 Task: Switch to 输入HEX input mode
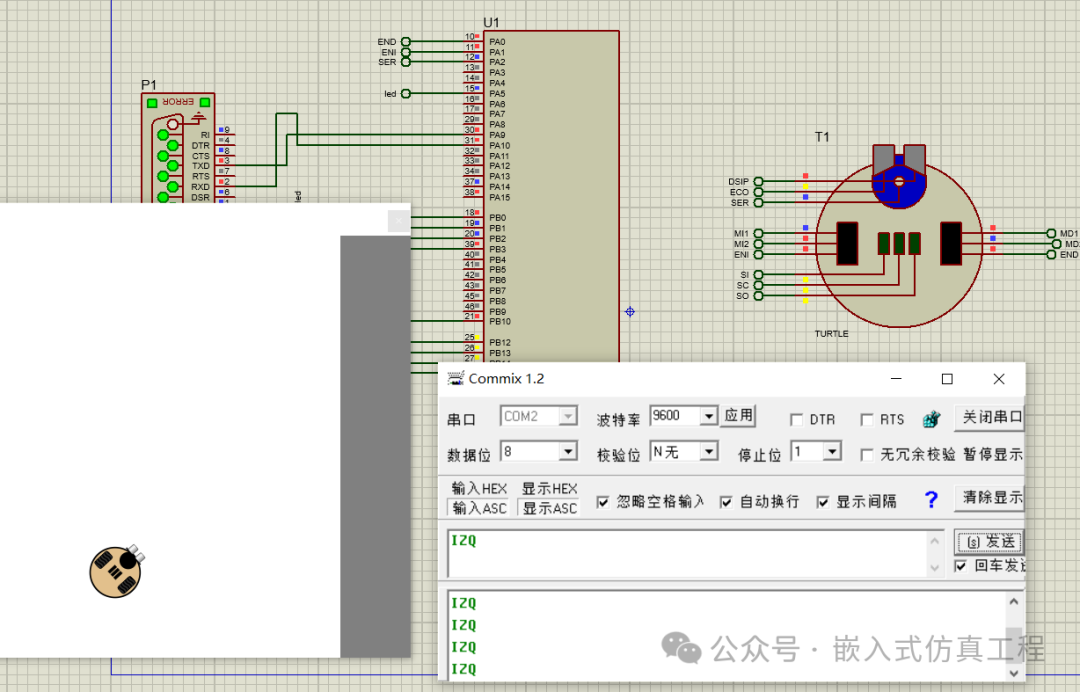coord(479,488)
